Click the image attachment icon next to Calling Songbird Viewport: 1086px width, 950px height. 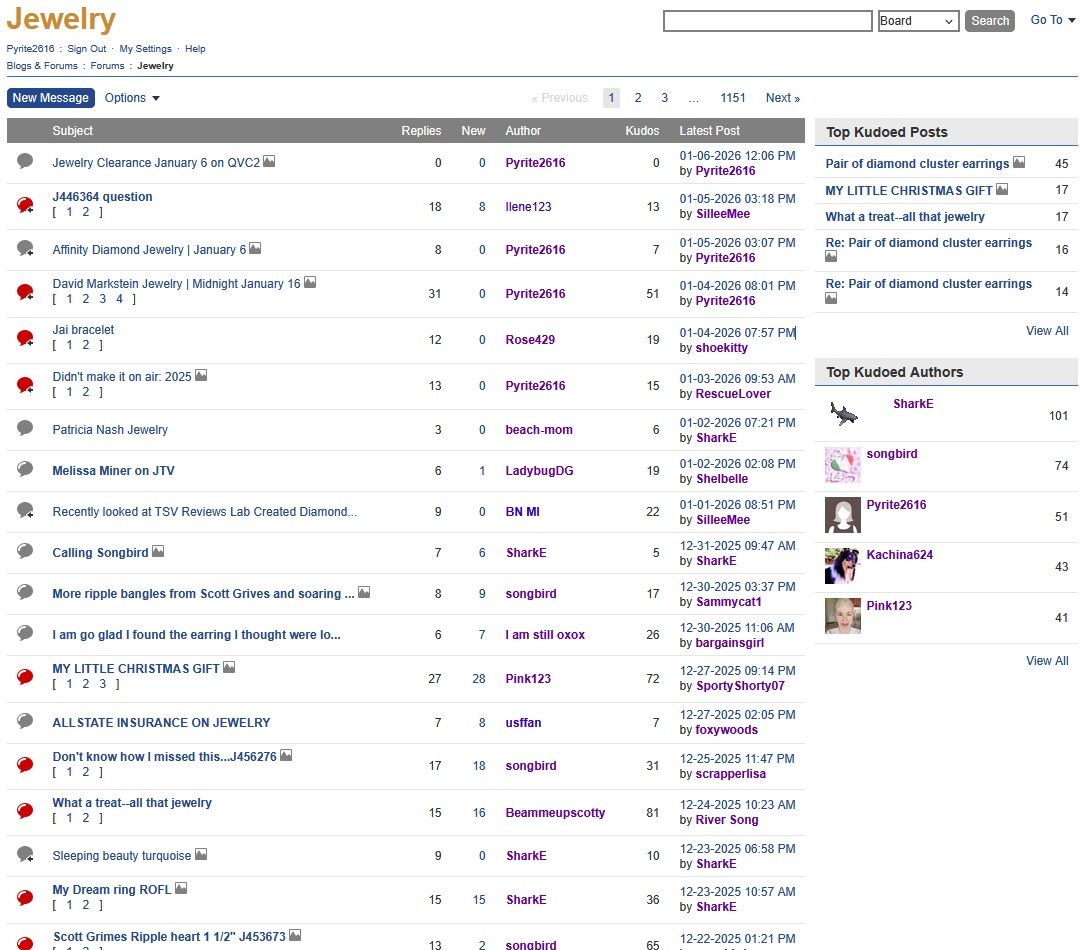click(158, 552)
